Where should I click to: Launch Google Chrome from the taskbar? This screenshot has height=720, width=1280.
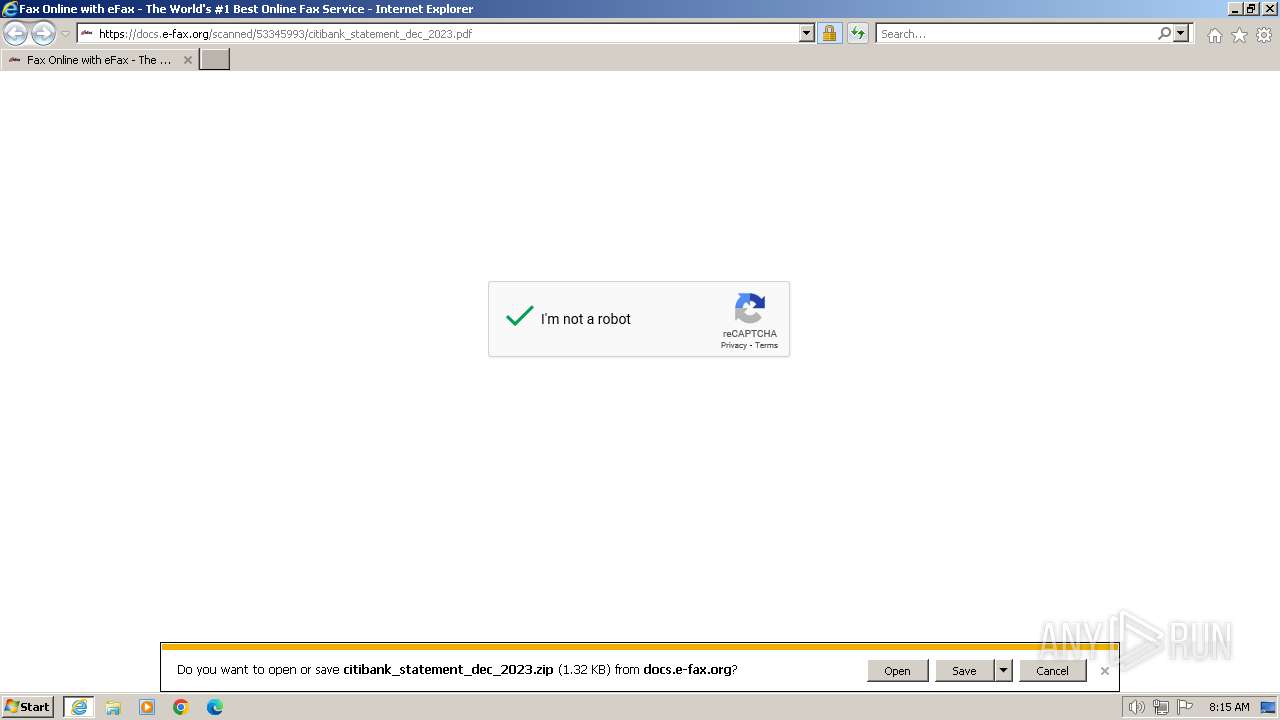pos(181,707)
